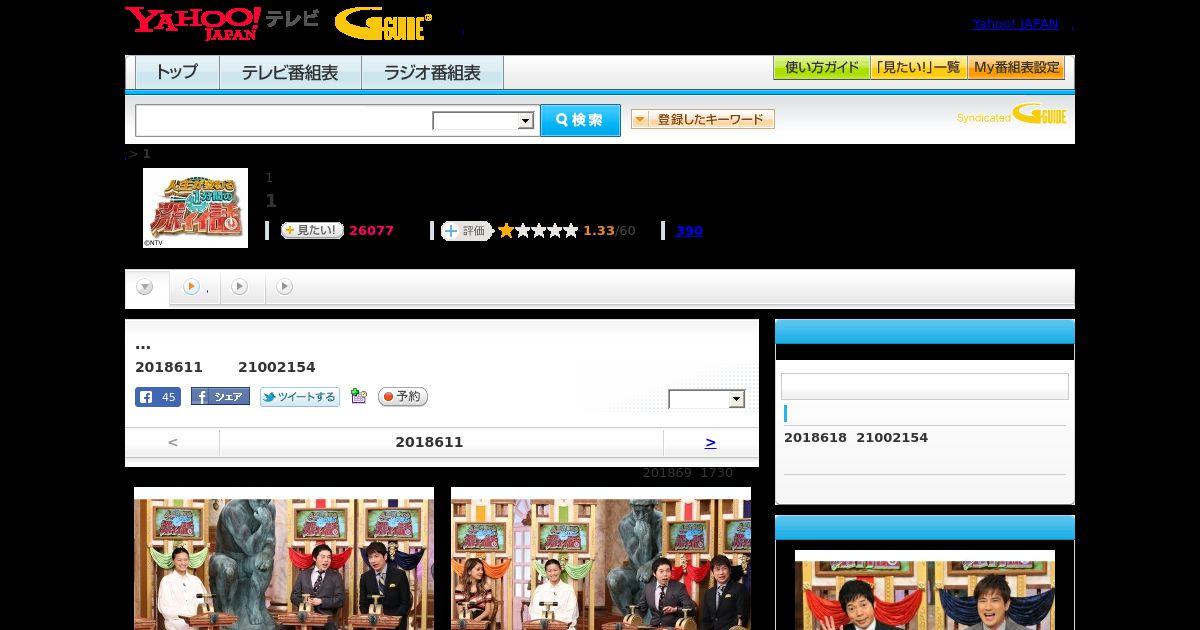Click the empty field in the sidebar panel
Screen dimensions: 1200x630
pyautogui.click(x=925, y=386)
